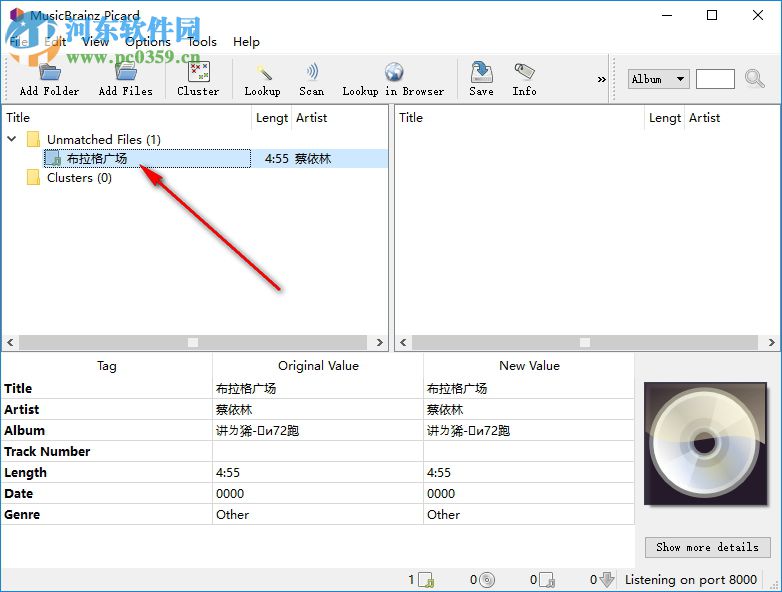Click the albums count CD status icon
Screen dimensions: 782x592
point(487,580)
